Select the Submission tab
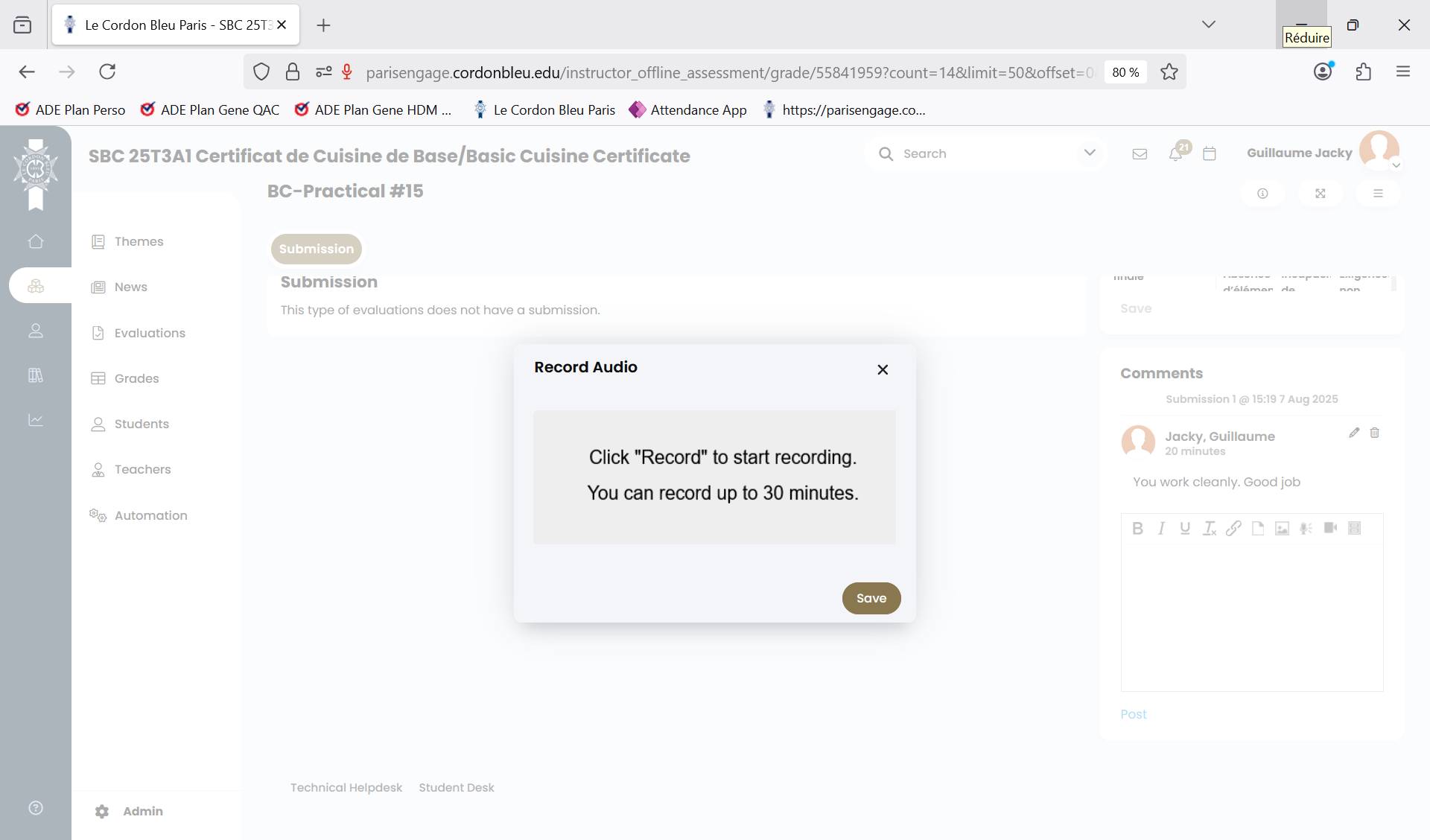The image size is (1430, 840). [x=317, y=249]
